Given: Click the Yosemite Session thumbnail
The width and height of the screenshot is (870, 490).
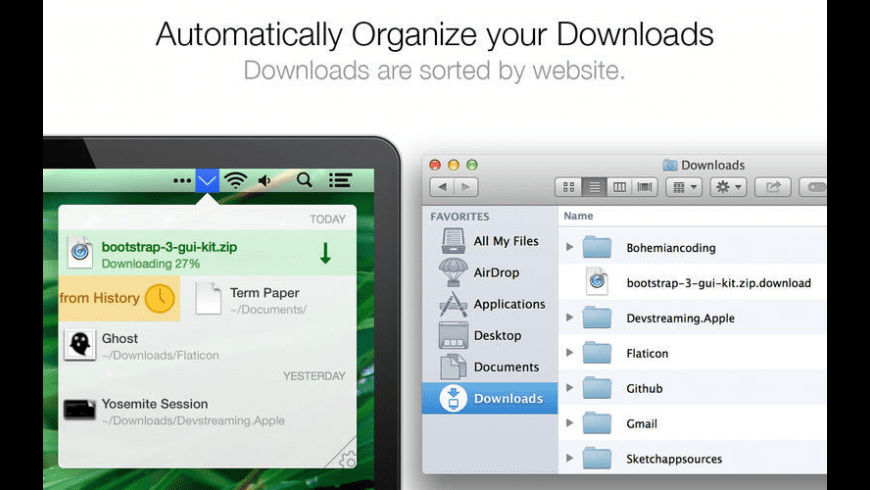Looking at the screenshot, I should 80,410.
